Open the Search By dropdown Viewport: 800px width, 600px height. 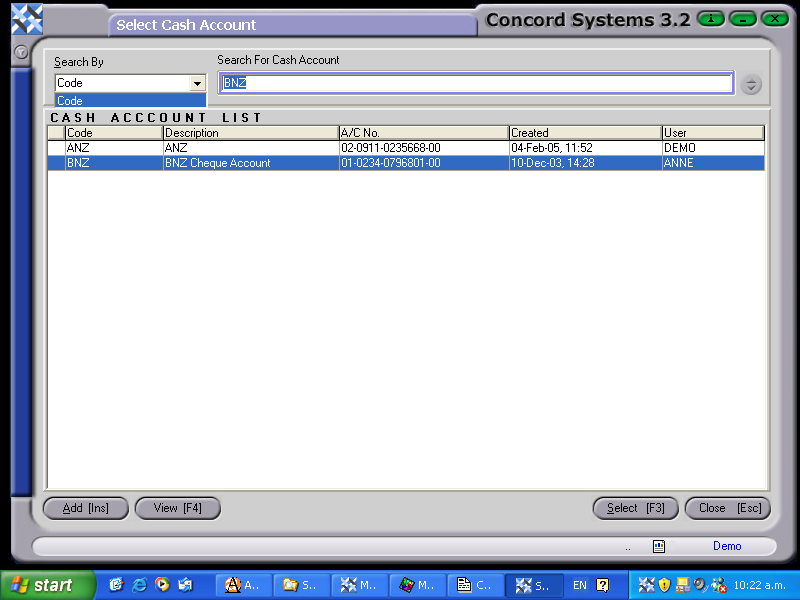197,83
